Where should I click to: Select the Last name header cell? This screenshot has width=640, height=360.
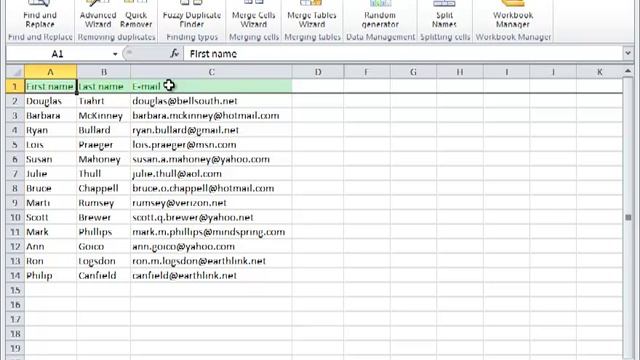click(104, 86)
